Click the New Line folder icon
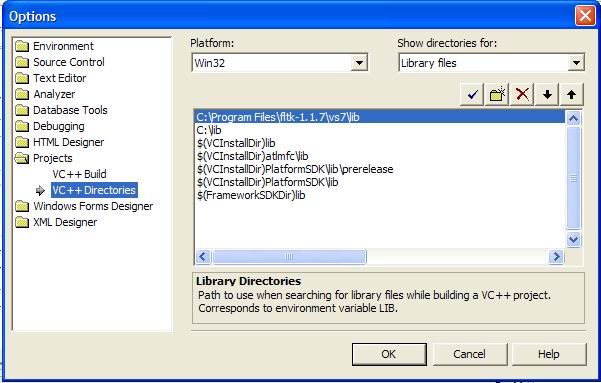Viewport: 601px width, 383px height. (497, 94)
